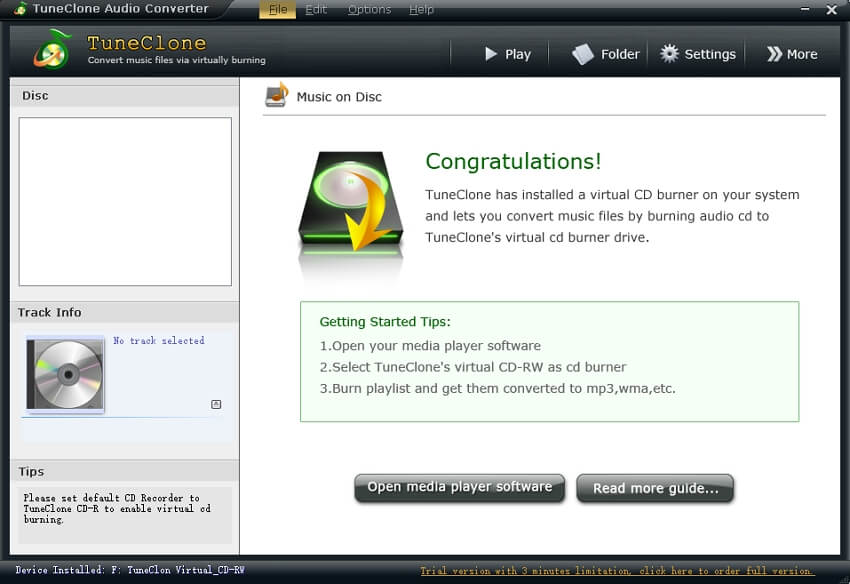The image size is (850, 584).
Task: Click the Device Installed status text
Action: [130, 570]
